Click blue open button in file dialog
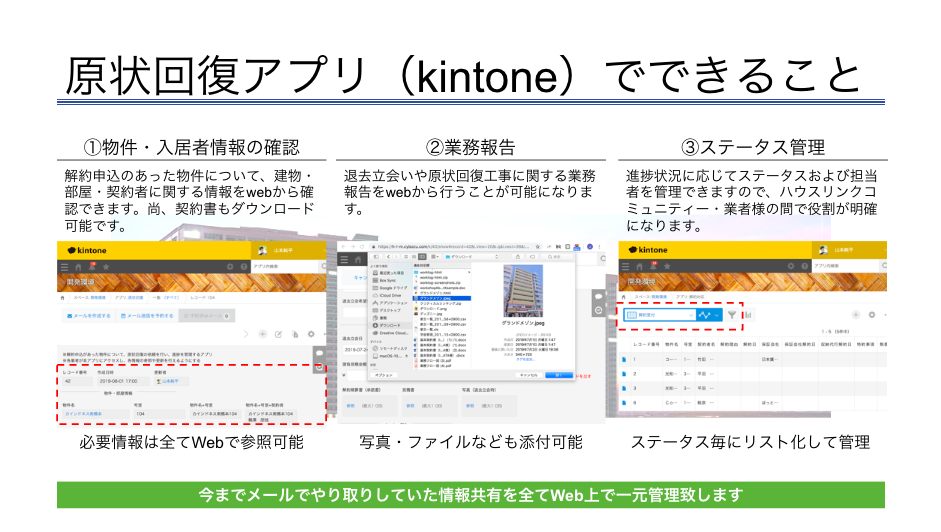The image size is (941, 532). pyautogui.click(x=559, y=375)
